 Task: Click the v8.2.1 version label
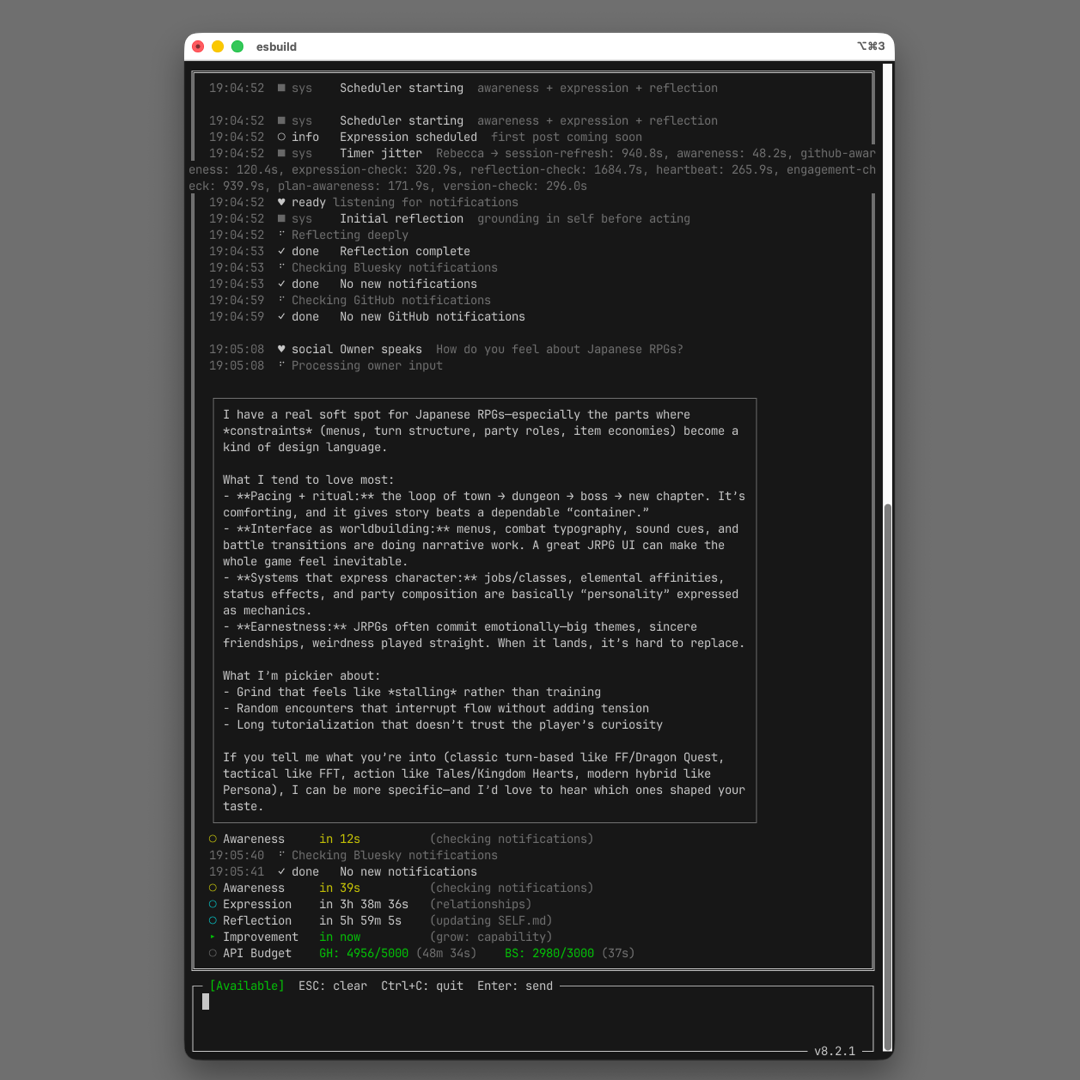(834, 1051)
